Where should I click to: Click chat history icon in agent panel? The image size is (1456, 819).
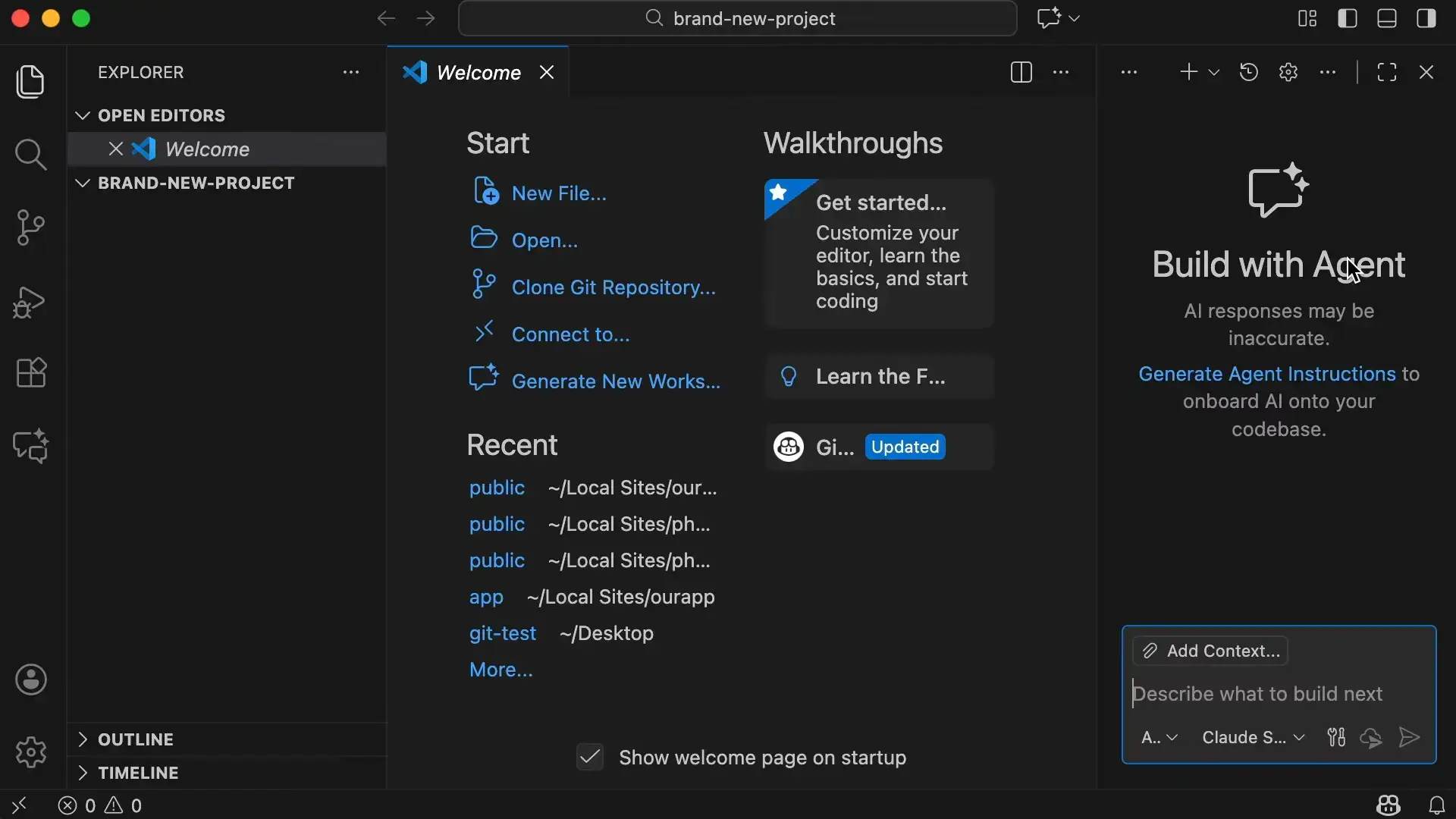[x=1249, y=73]
